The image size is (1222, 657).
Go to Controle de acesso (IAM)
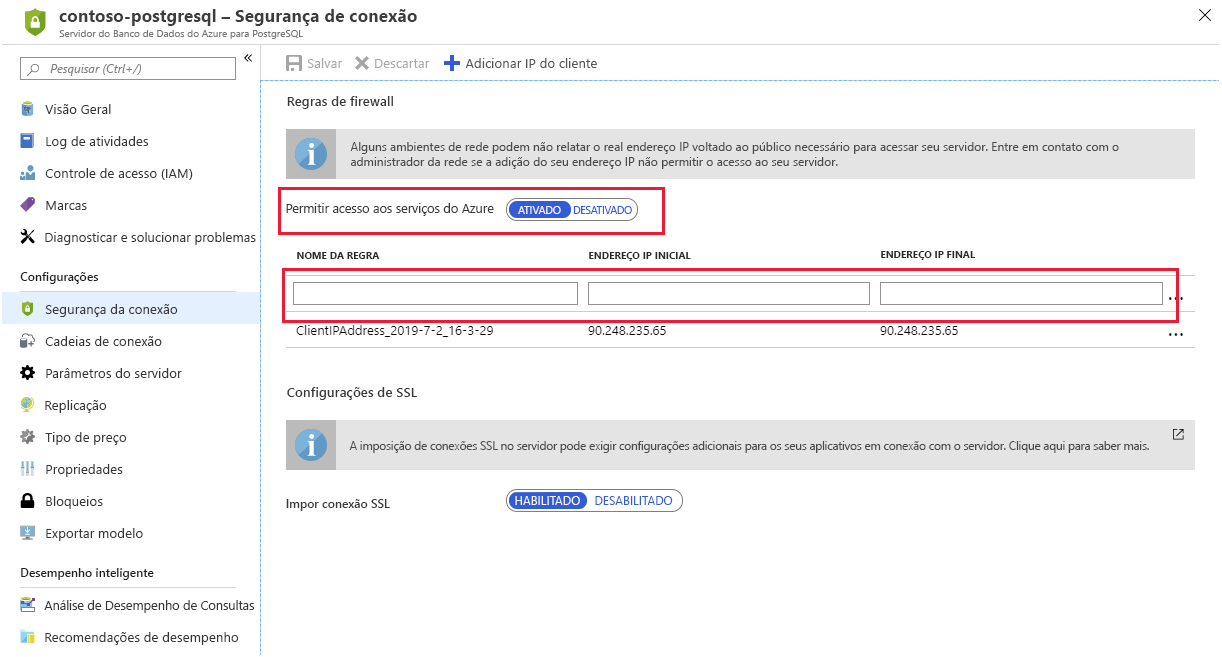point(119,173)
